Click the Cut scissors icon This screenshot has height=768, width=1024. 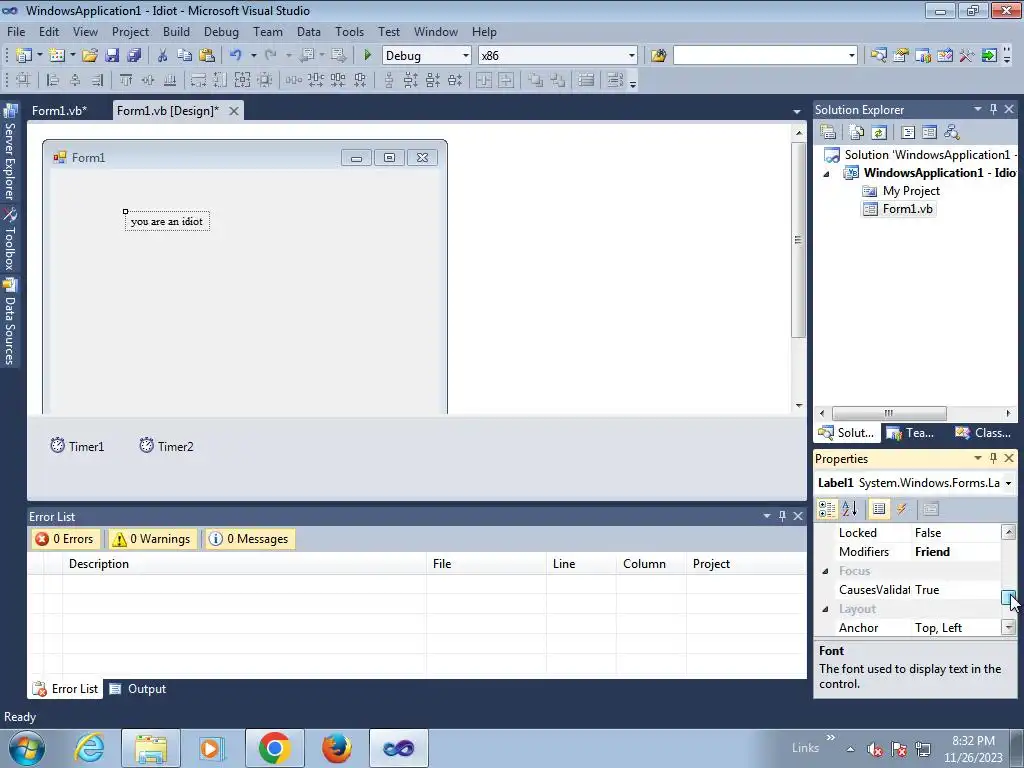[162, 56]
